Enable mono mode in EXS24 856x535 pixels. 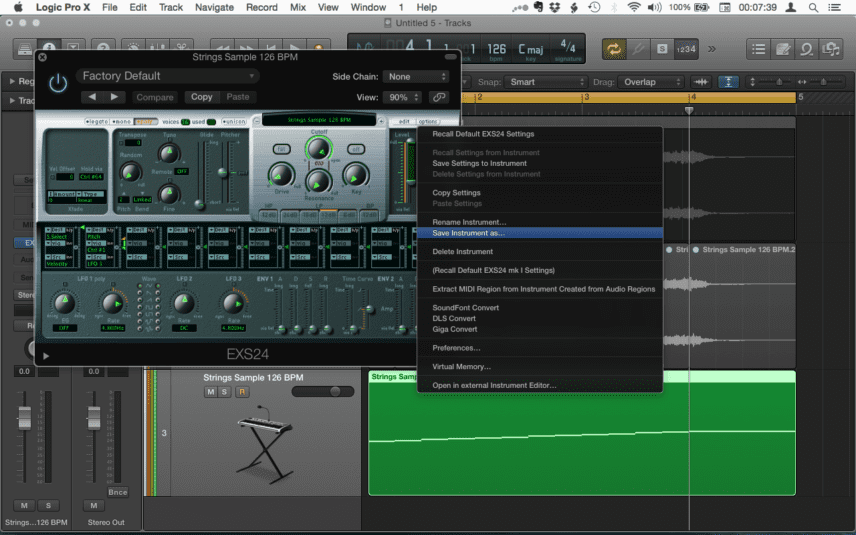(121, 121)
